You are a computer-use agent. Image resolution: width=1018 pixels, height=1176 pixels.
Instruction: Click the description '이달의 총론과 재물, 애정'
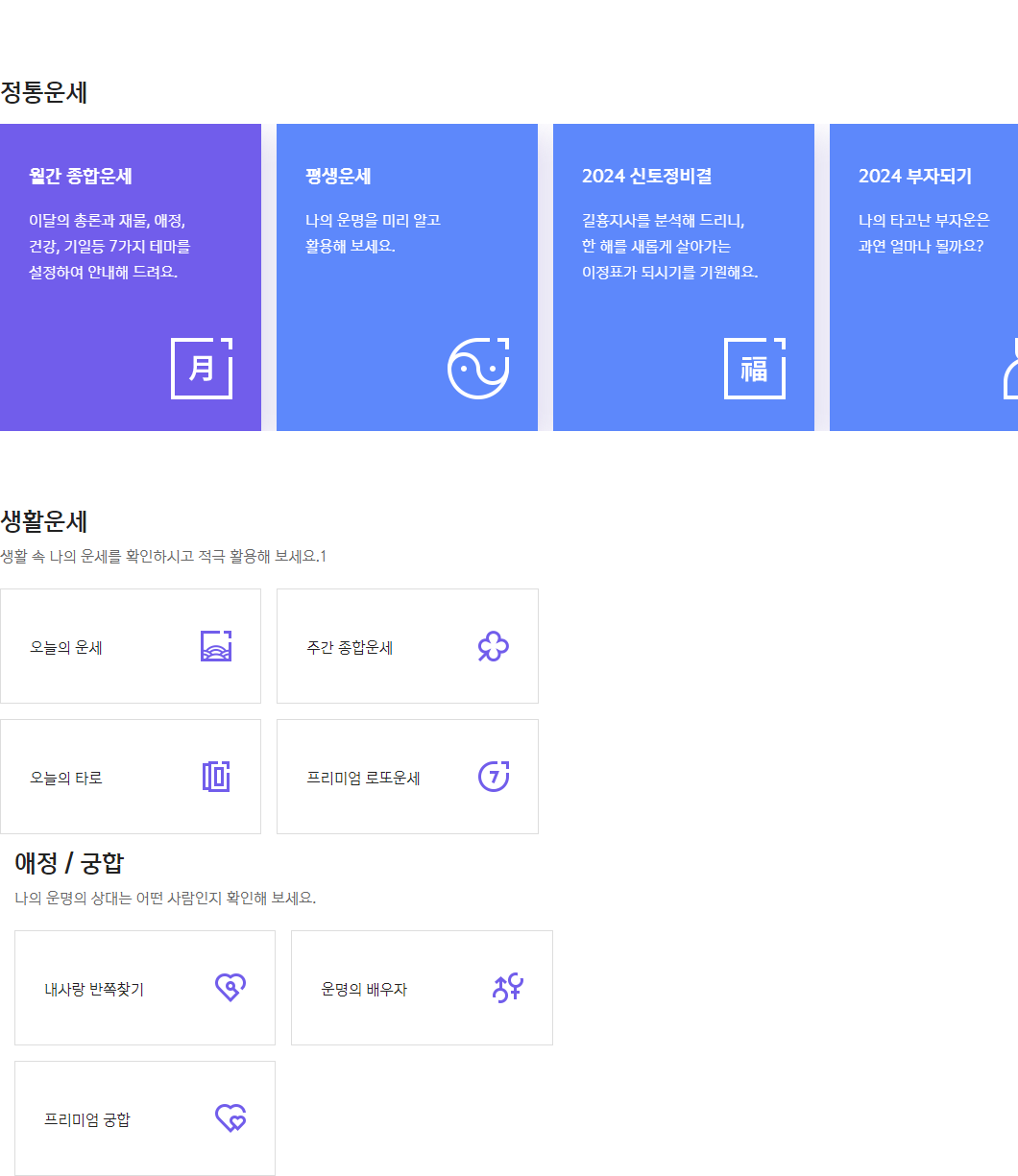[x=107, y=221]
